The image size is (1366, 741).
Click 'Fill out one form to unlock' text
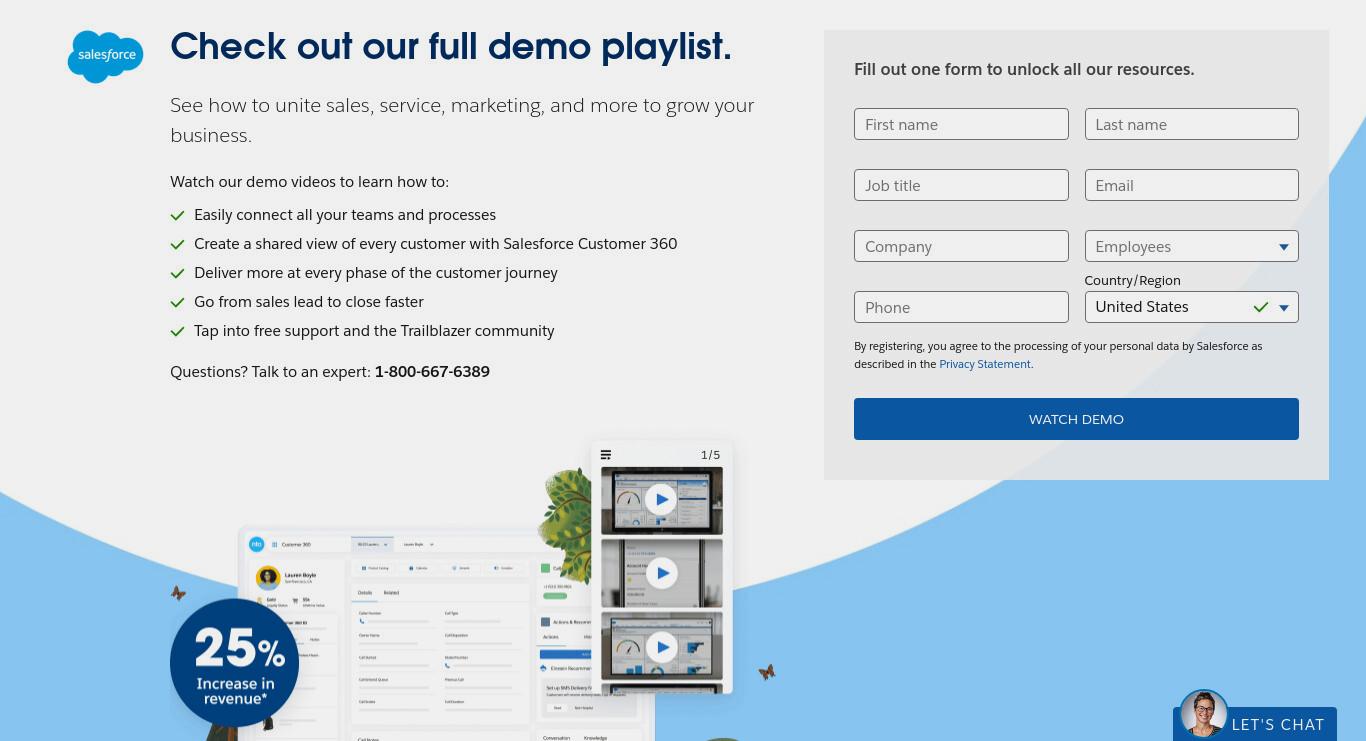tap(1024, 69)
